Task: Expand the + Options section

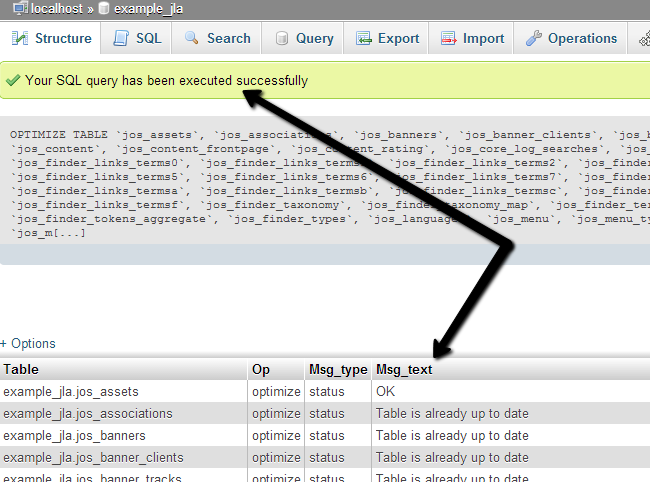Action: (28, 343)
